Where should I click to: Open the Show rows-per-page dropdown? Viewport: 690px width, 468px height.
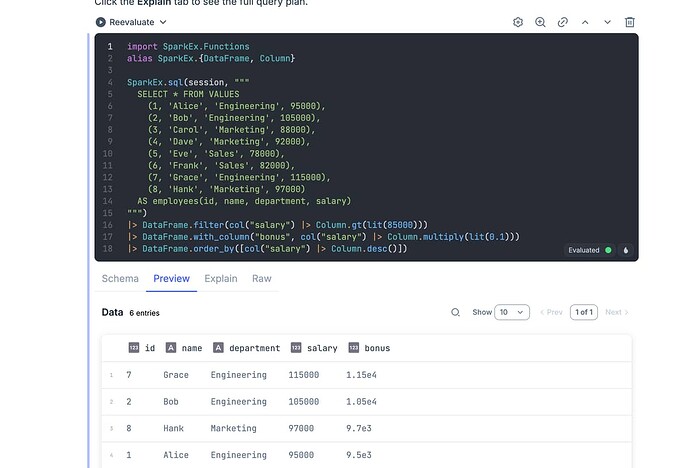[512, 312]
